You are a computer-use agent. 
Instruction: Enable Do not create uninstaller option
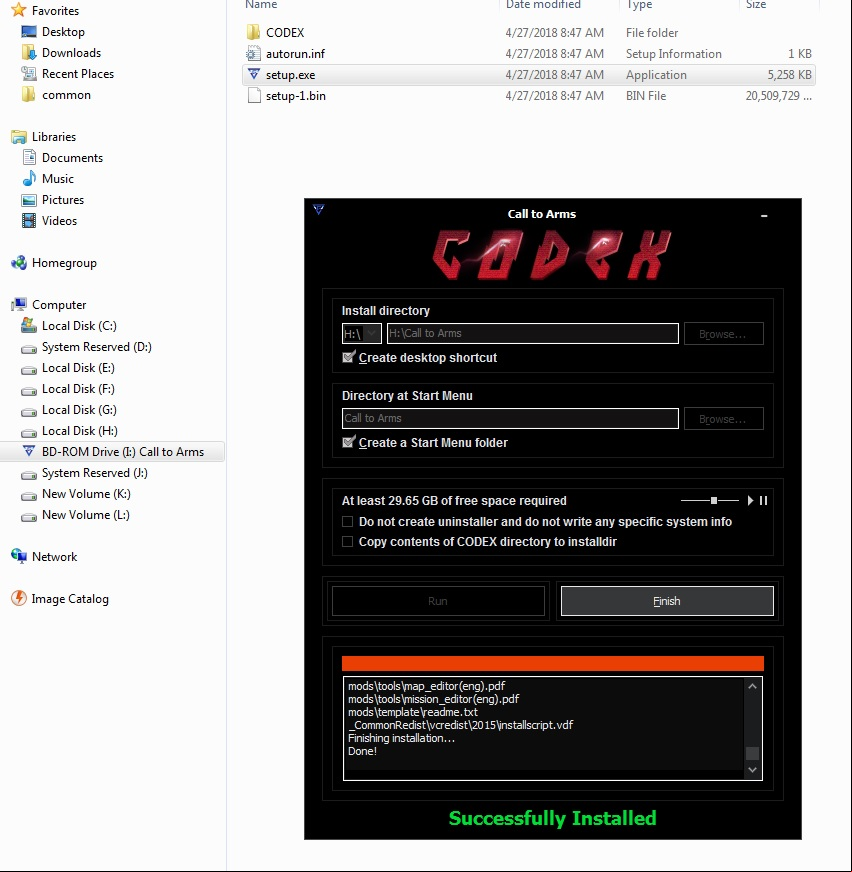(x=348, y=522)
